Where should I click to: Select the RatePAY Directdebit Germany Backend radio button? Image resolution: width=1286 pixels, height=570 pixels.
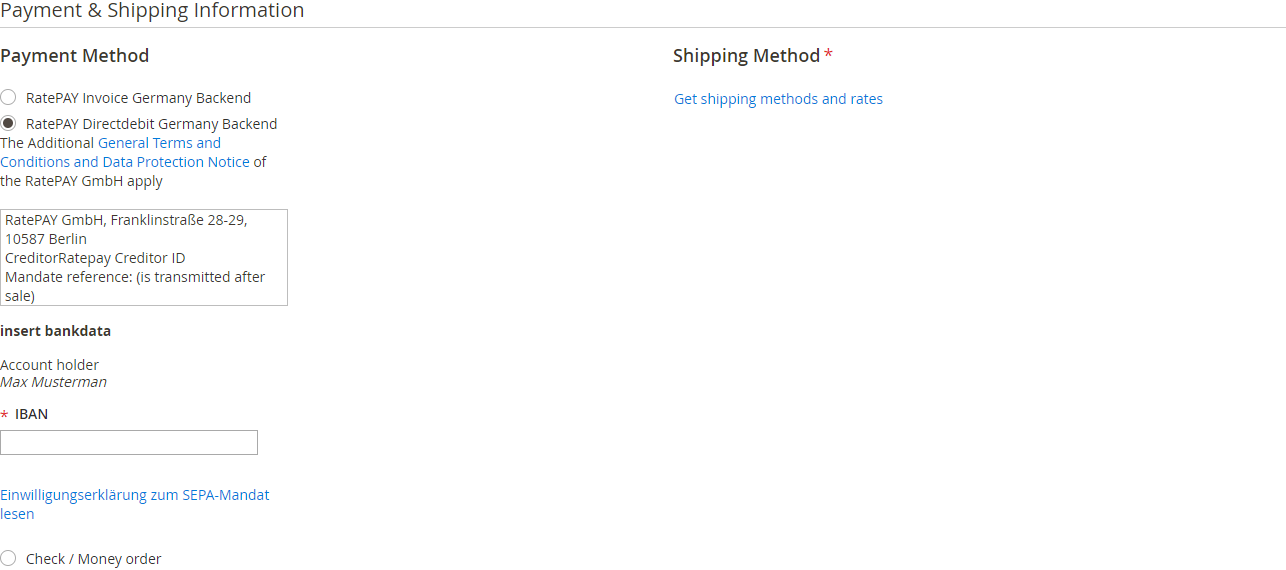point(8,124)
